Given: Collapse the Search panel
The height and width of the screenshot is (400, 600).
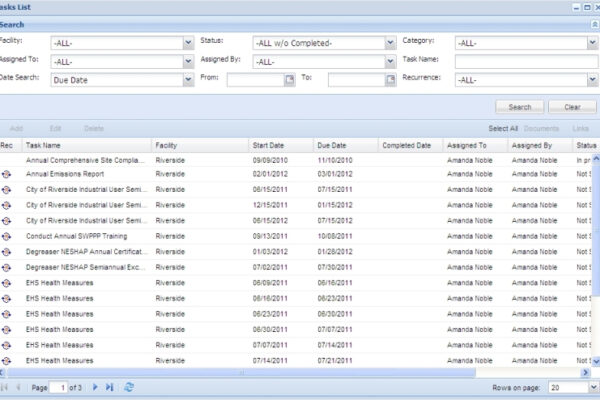Looking at the screenshot, I should [595, 24].
